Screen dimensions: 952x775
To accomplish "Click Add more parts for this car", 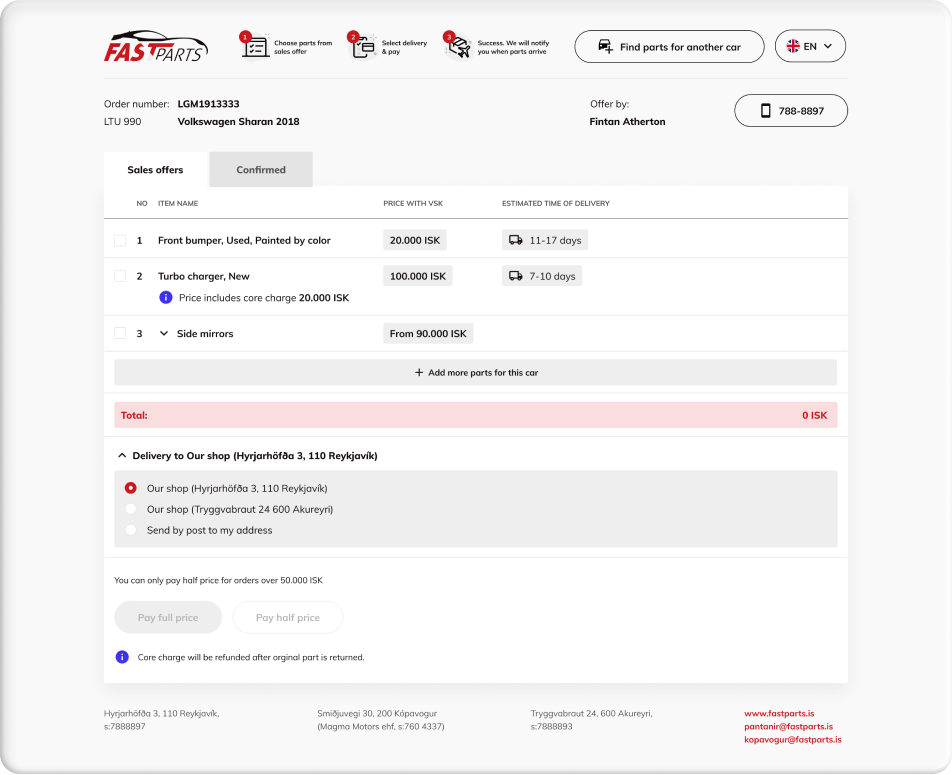I will [x=475, y=373].
